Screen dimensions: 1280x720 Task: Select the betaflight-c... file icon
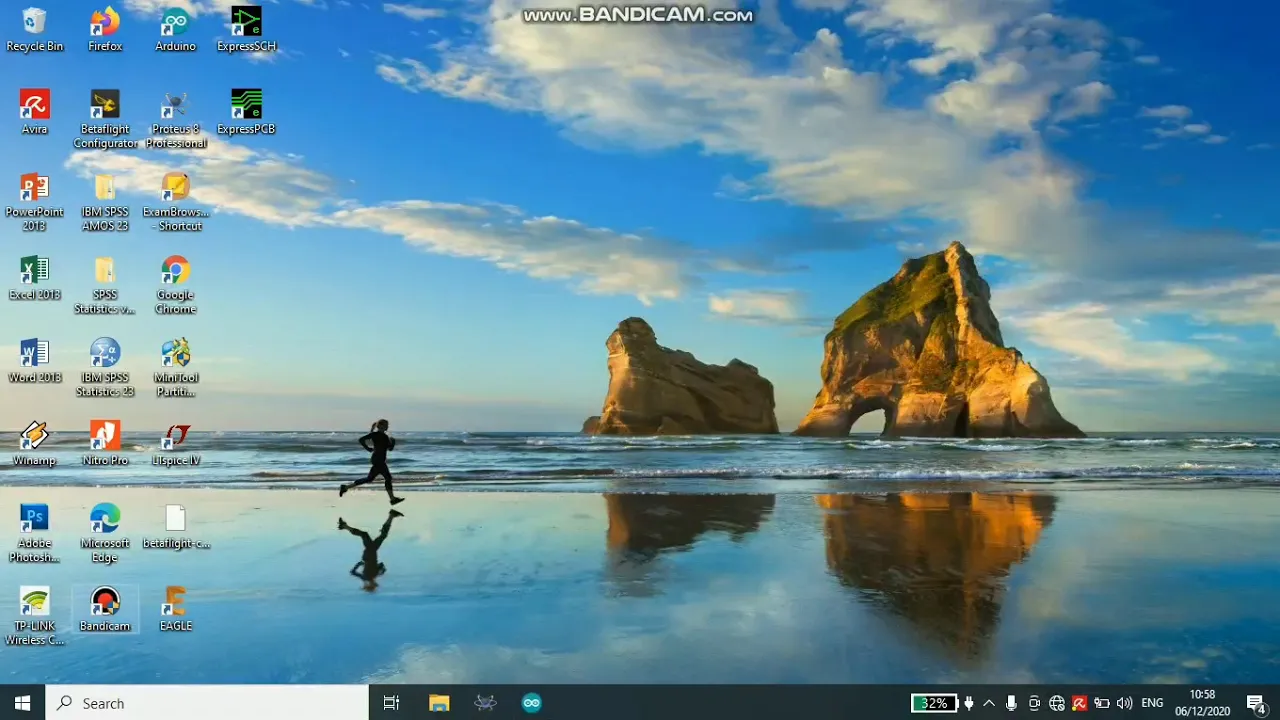[x=175, y=526]
